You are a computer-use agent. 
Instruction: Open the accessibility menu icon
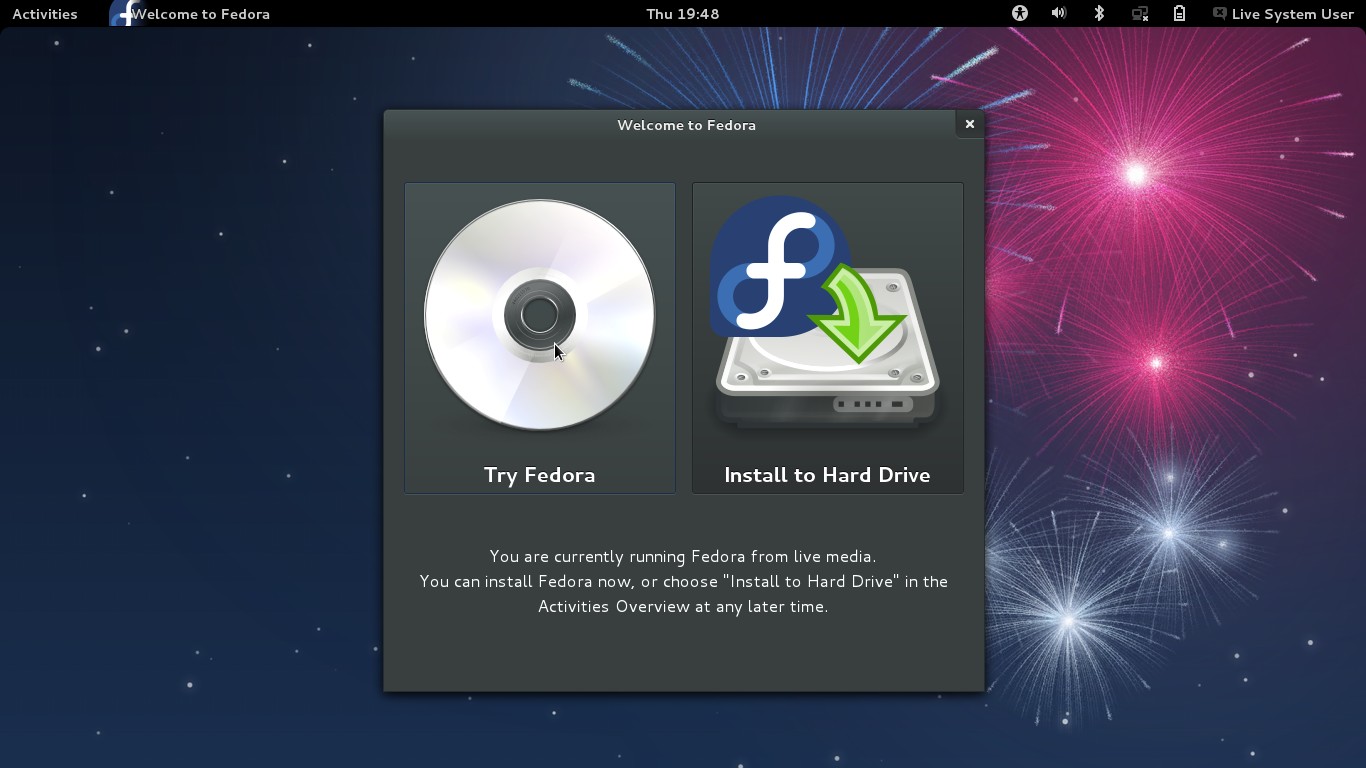(1019, 14)
